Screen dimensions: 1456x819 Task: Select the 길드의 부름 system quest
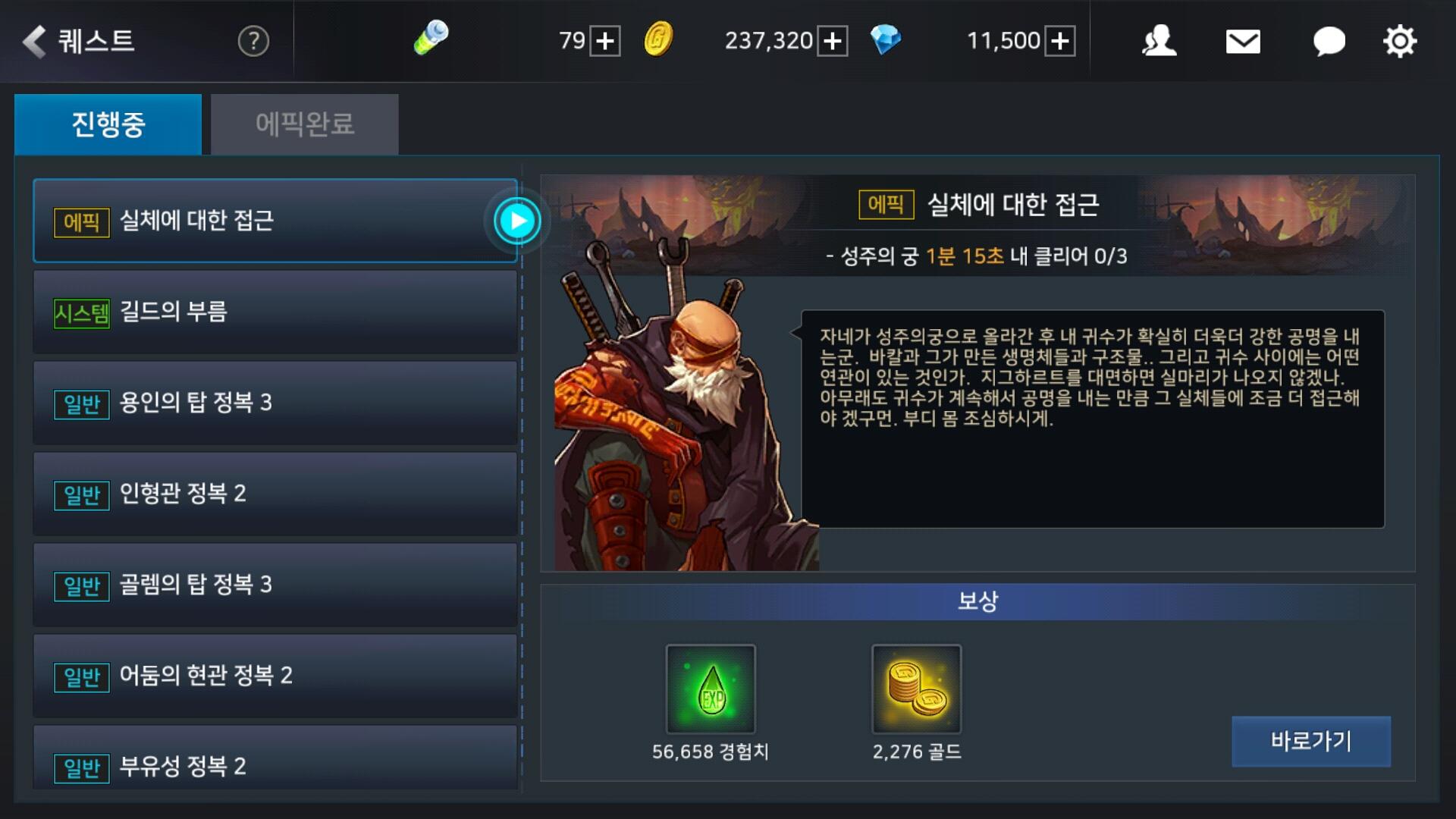coord(275,312)
